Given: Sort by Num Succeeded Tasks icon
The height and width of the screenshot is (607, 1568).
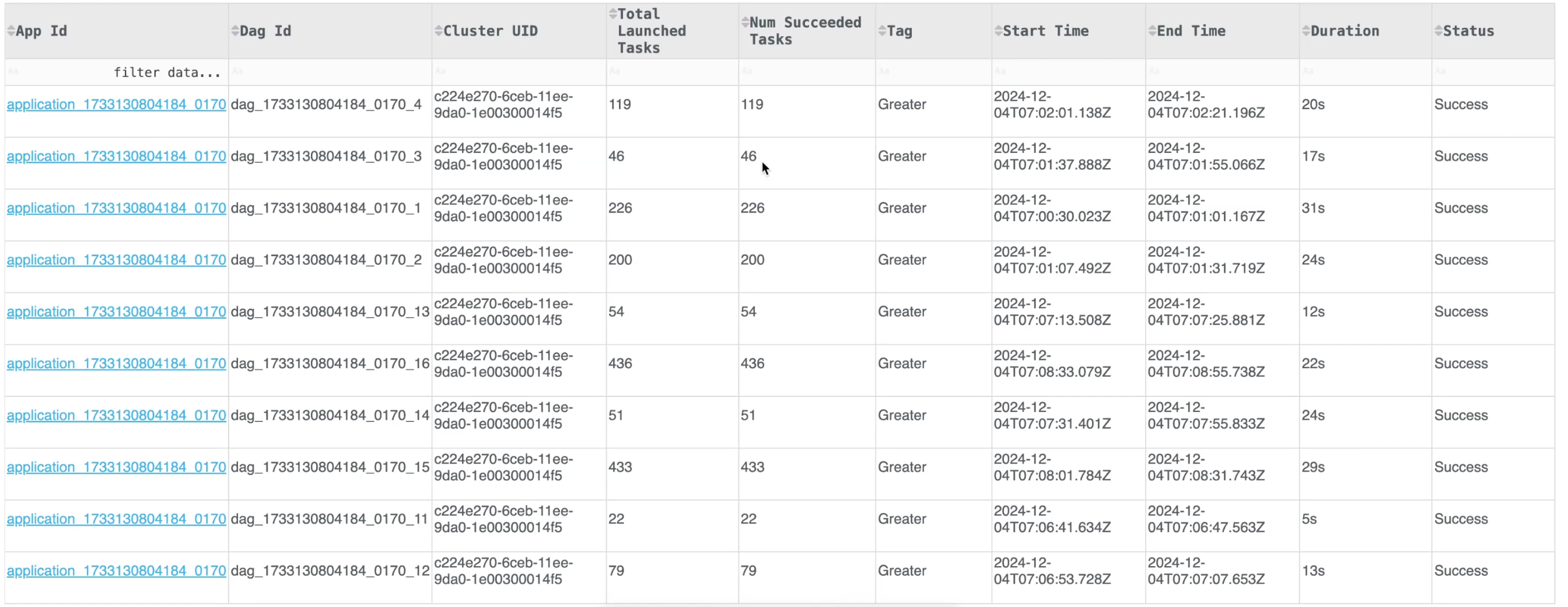Looking at the screenshot, I should tap(745, 23).
